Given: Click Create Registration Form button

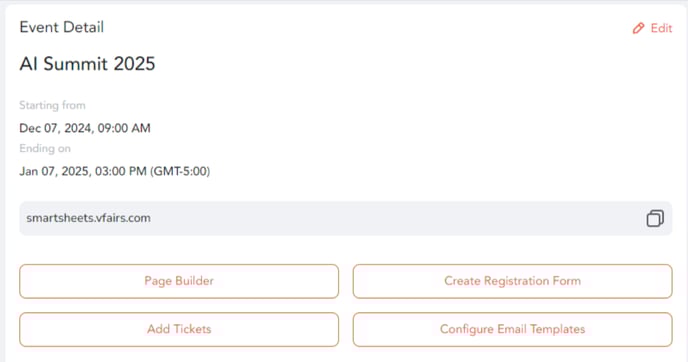Looking at the screenshot, I should pos(512,281).
